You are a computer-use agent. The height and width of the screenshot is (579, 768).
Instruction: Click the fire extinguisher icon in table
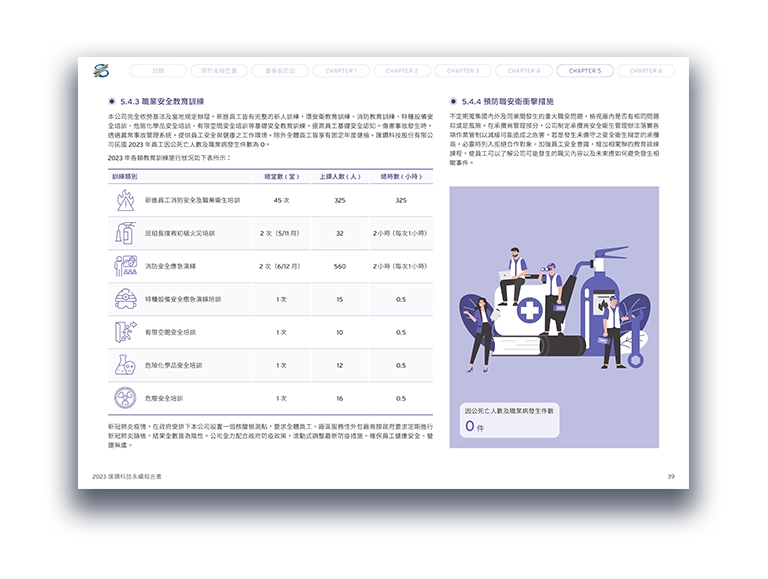125,233
